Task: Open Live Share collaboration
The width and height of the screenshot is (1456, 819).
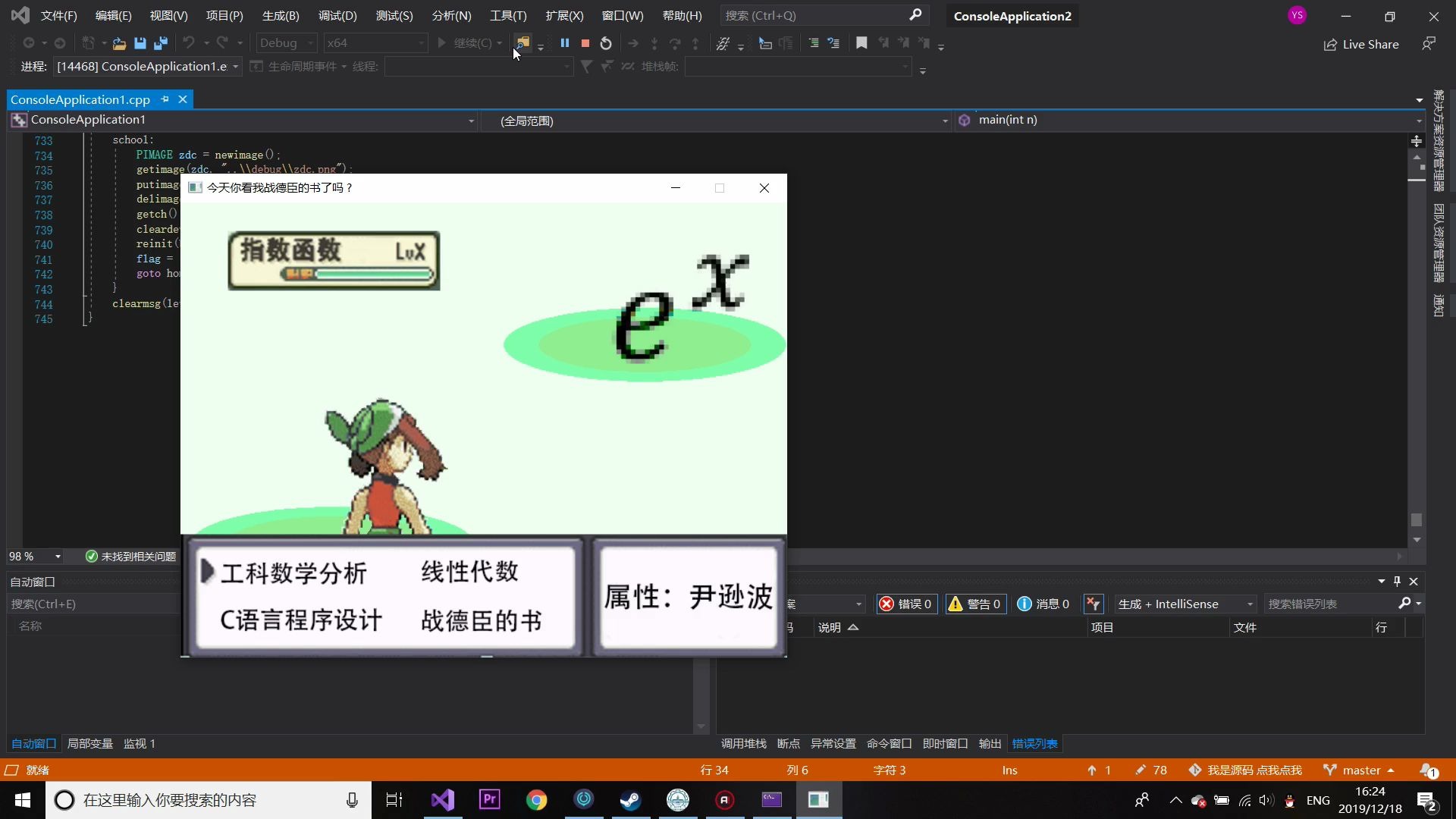Action: coord(1361,44)
